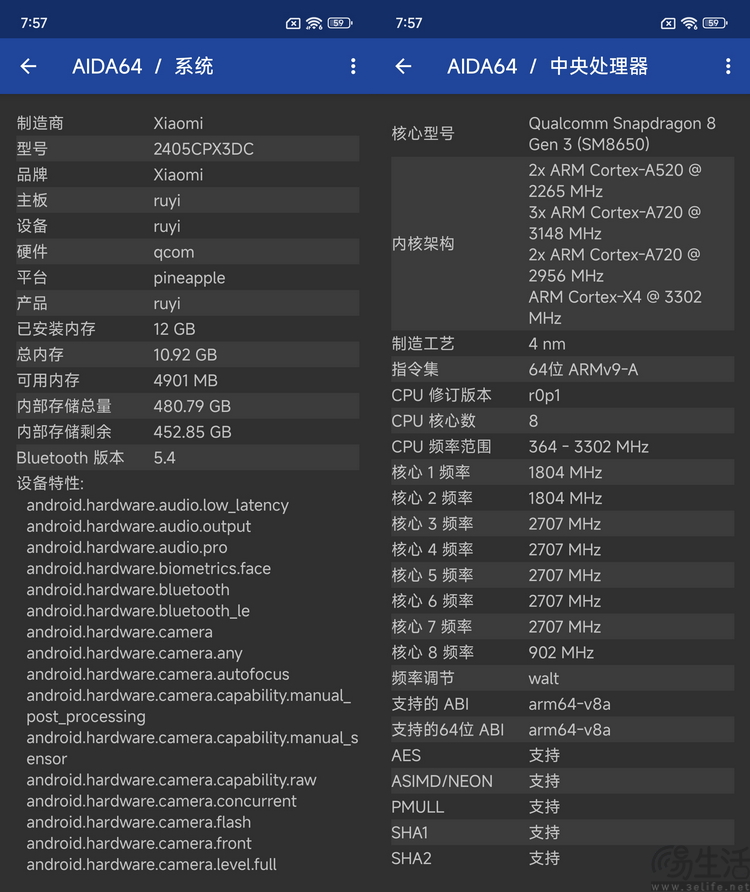Tap android.hardware.biometrics.face entry
The image size is (750, 892).
click(149, 568)
